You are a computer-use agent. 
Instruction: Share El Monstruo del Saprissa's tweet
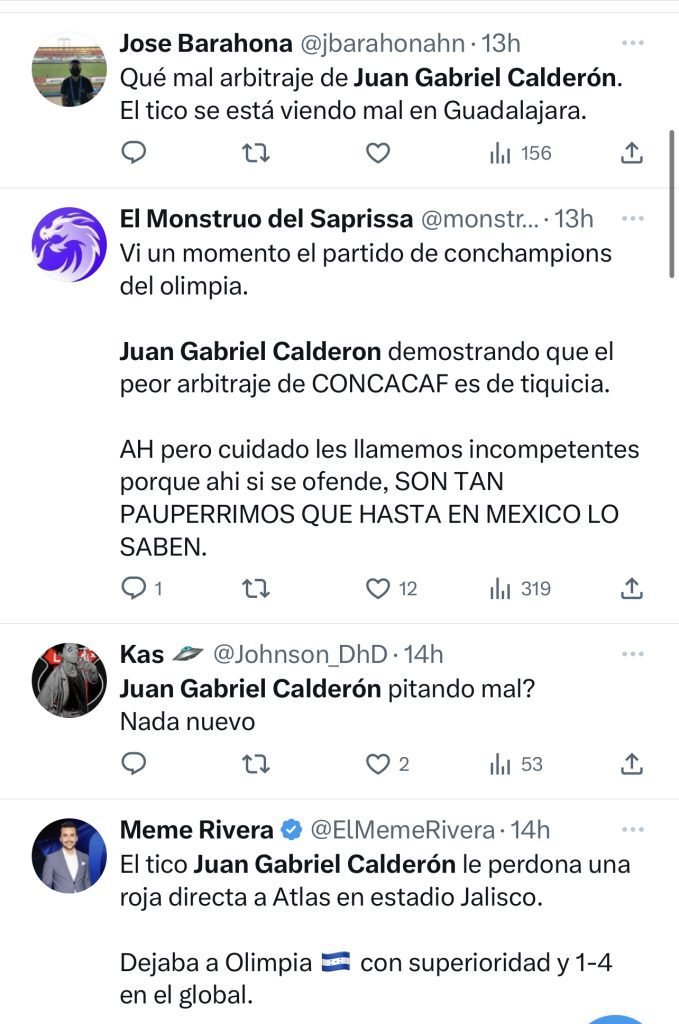coord(631,589)
